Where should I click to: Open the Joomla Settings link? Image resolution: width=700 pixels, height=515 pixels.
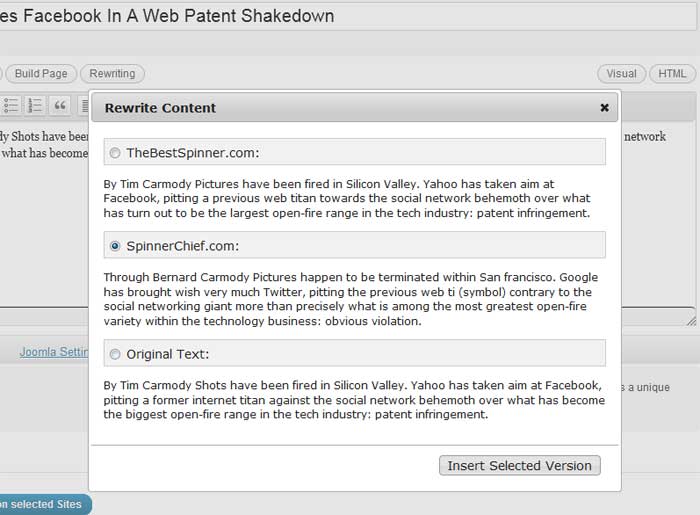(54, 352)
